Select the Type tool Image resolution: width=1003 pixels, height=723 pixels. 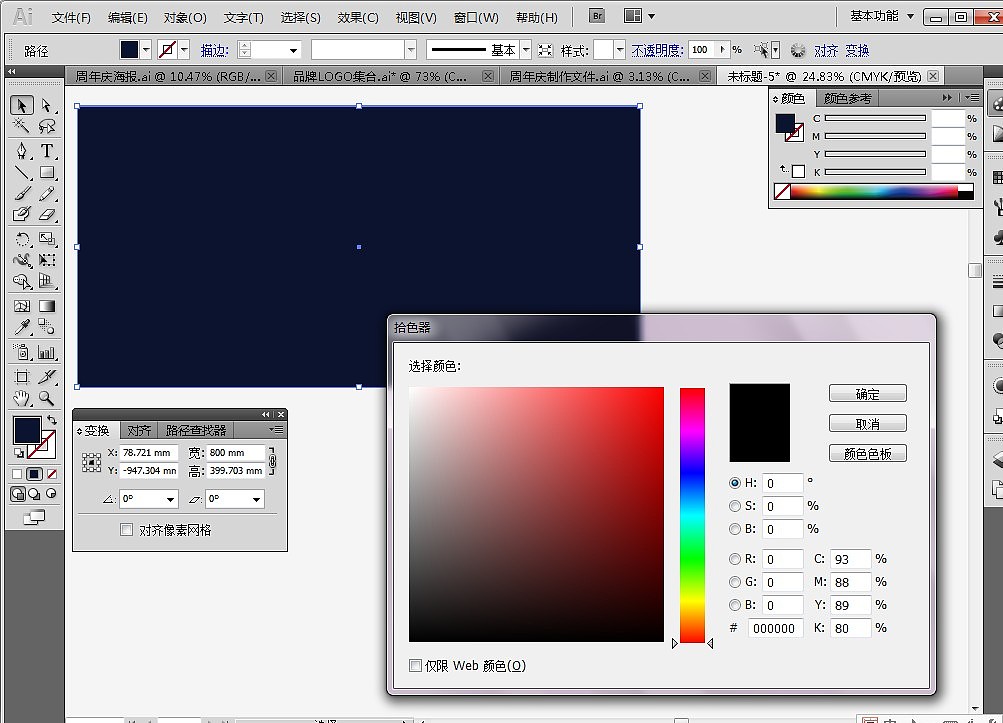coord(46,151)
